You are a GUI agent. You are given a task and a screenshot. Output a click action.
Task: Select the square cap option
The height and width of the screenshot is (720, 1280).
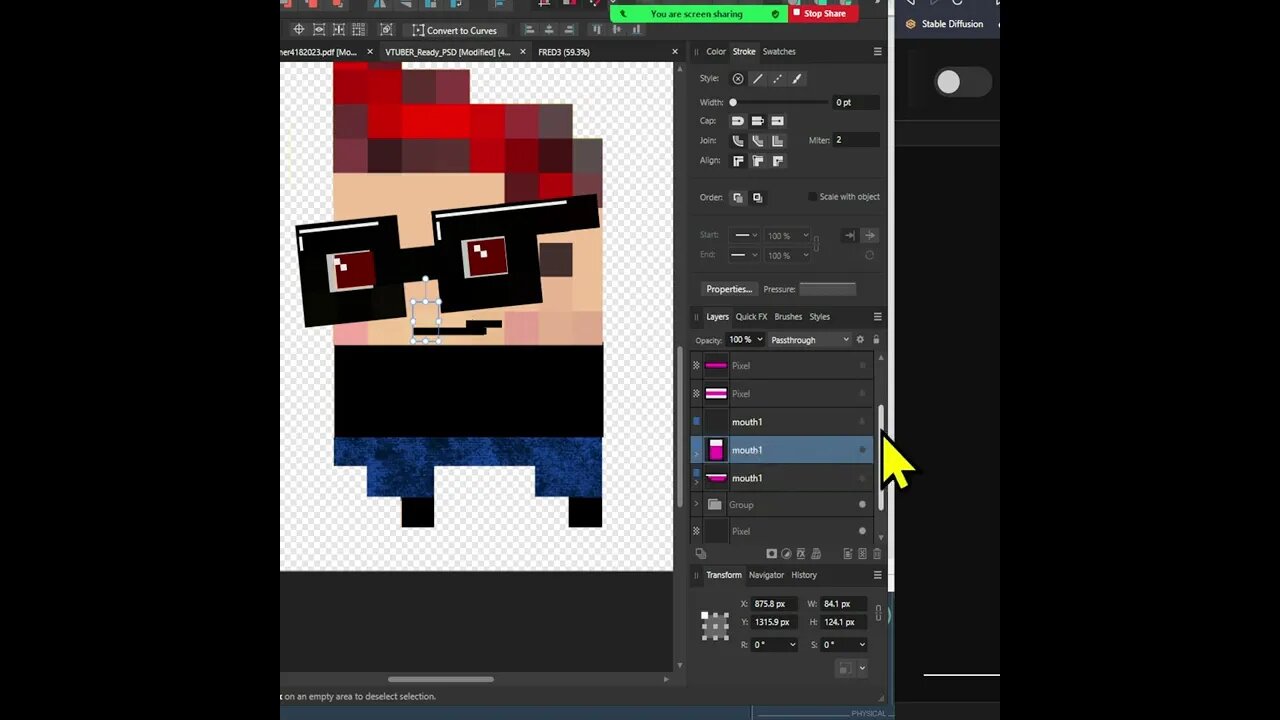coord(777,121)
